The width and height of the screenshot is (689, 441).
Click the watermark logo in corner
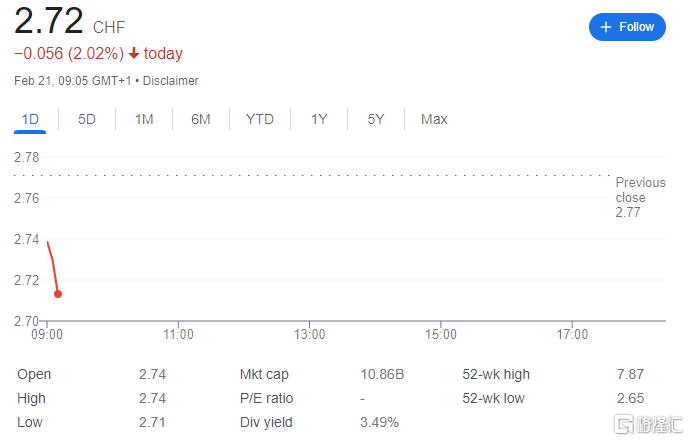[x=647, y=425]
